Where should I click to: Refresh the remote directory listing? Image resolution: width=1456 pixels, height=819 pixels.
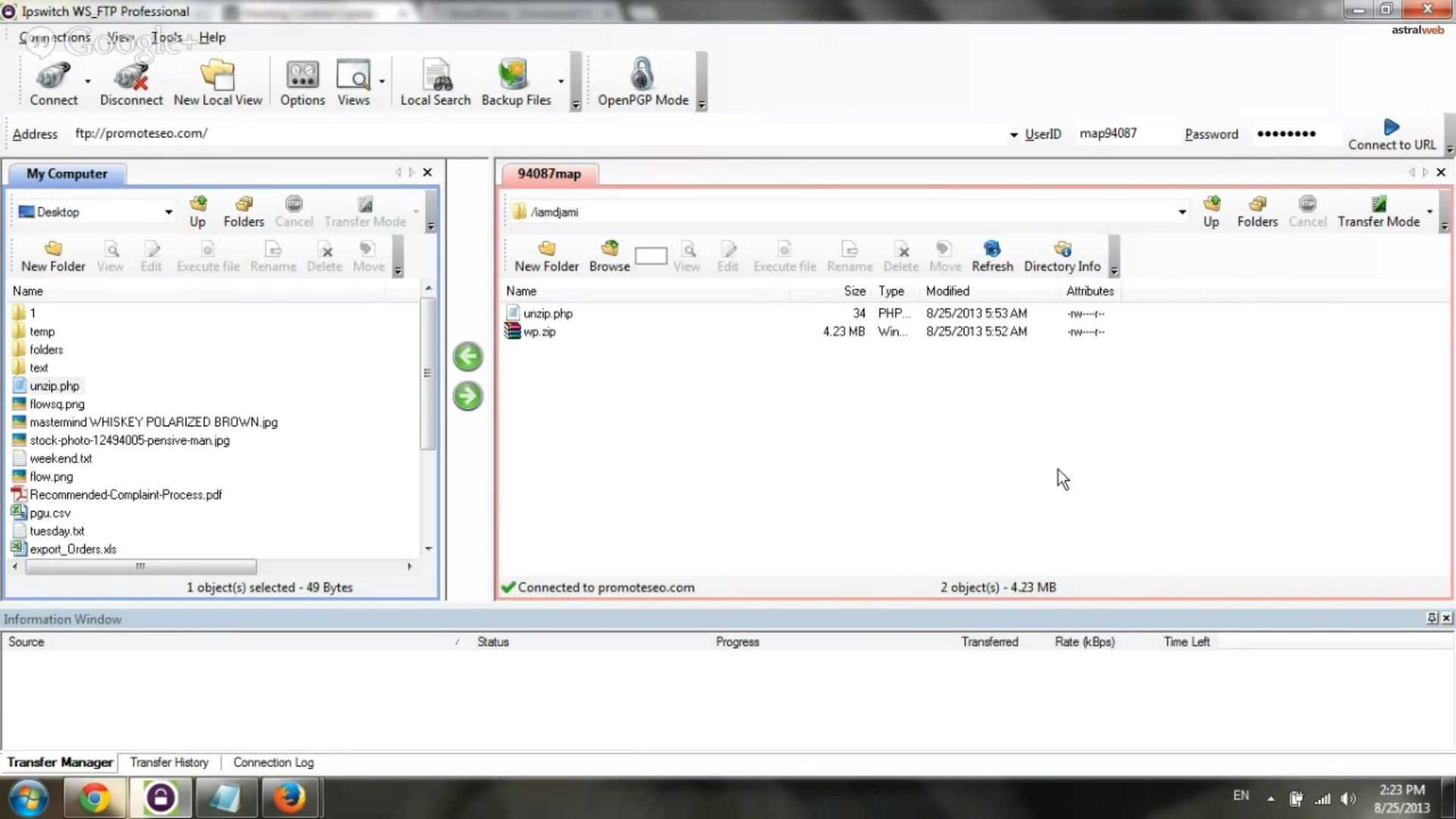pyautogui.click(x=992, y=256)
